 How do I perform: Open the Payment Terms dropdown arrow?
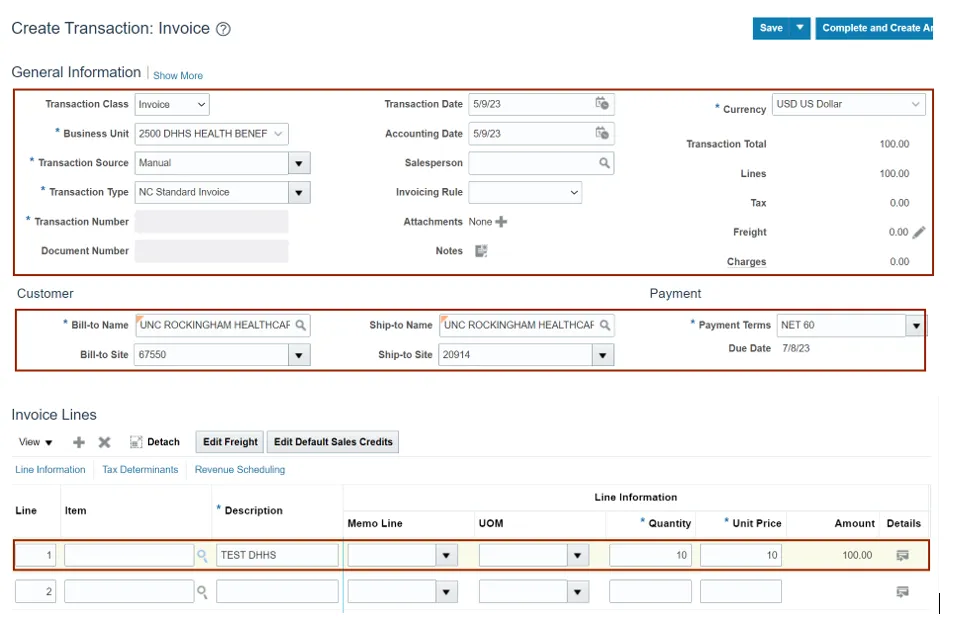click(x=915, y=325)
